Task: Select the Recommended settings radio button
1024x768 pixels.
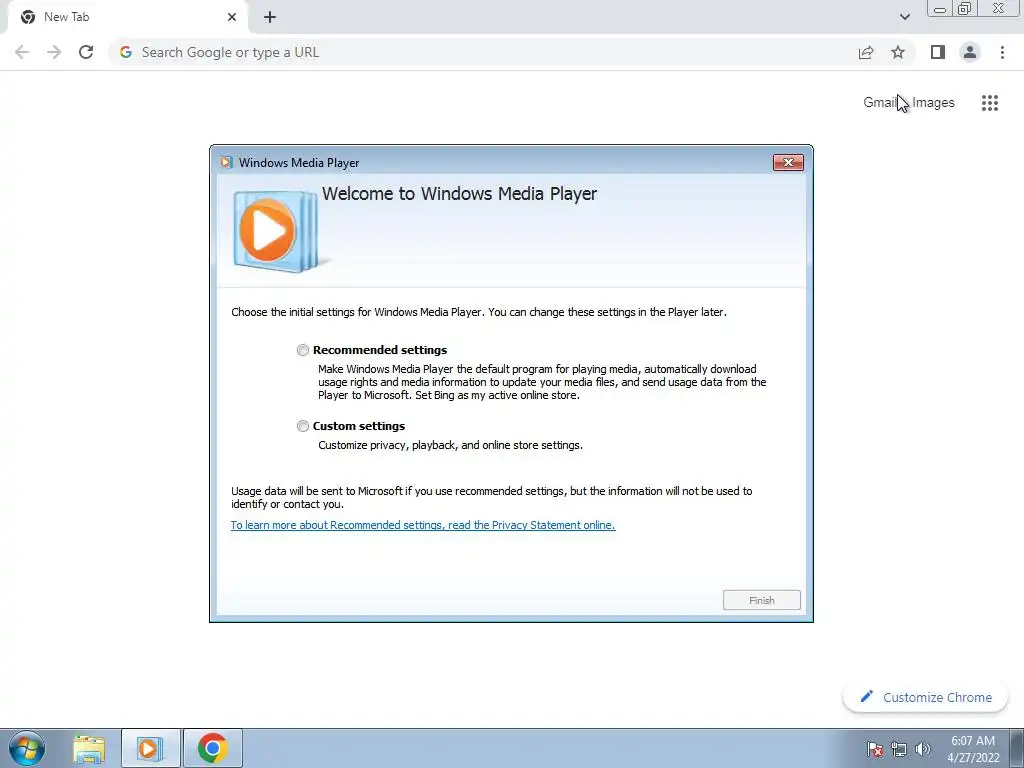Action: (x=302, y=350)
